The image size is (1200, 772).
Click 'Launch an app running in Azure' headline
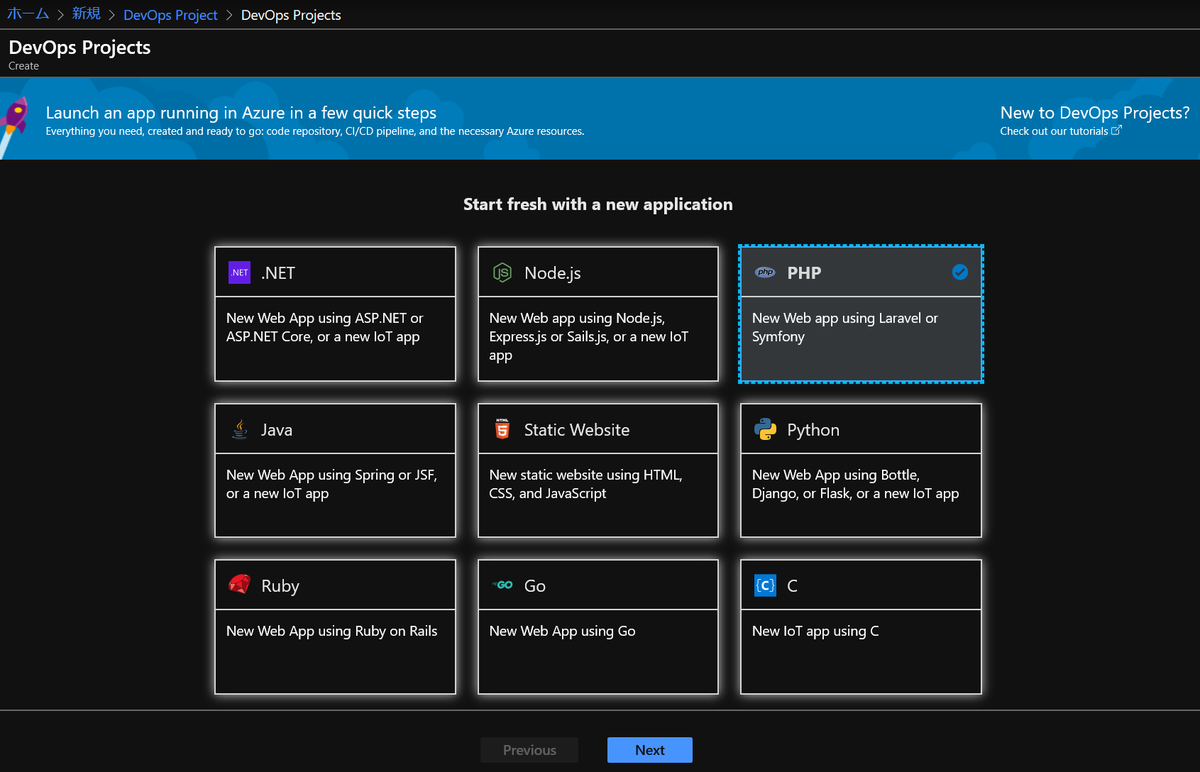click(241, 113)
